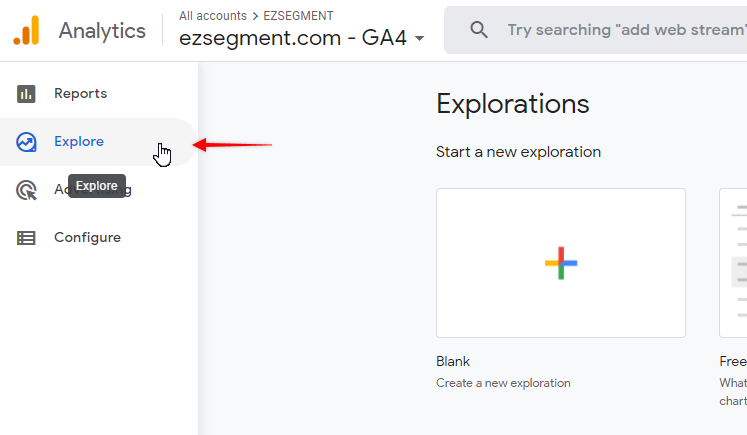
Task: Click the Google Analytics logo icon
Action: coord(26,30)
